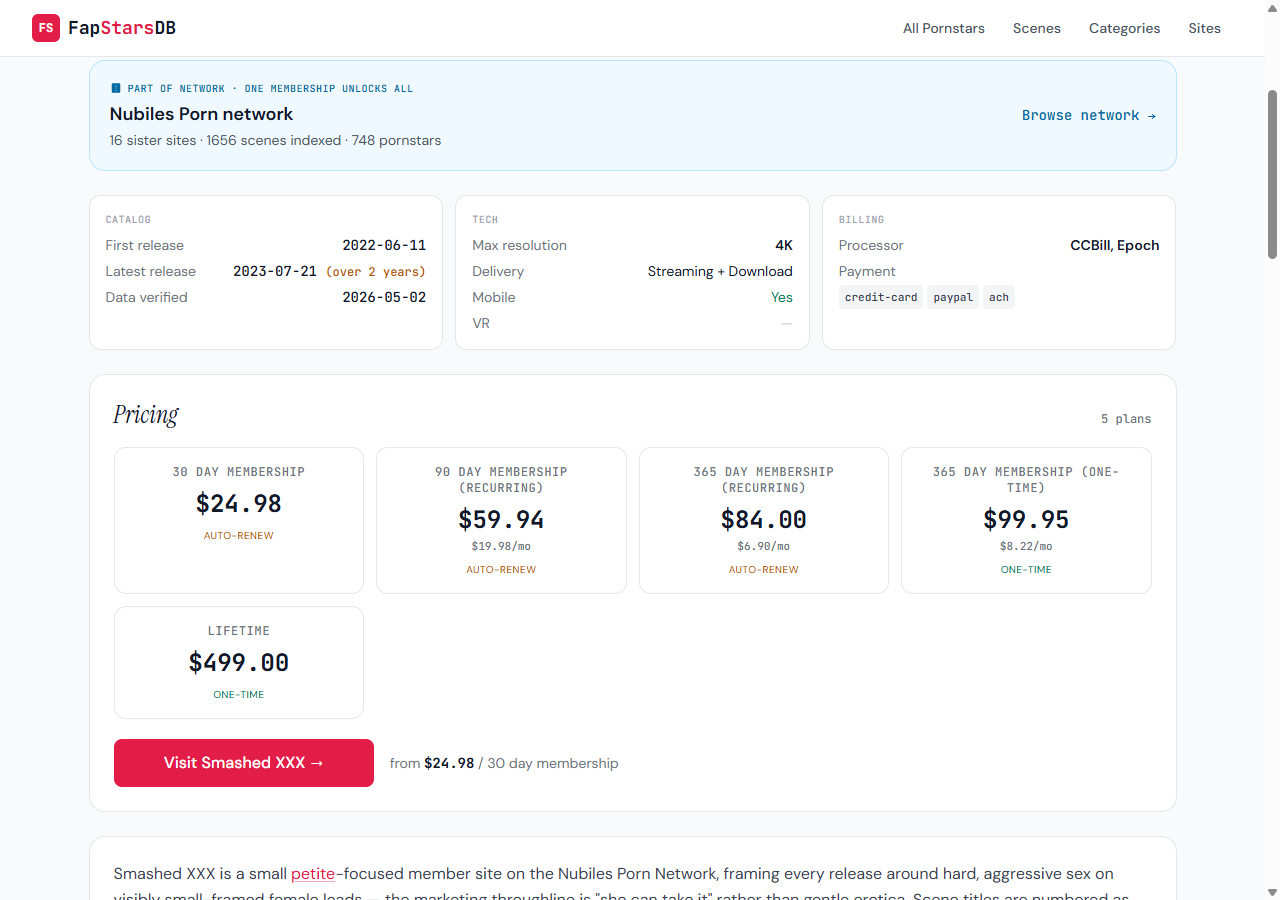Click the Streaming + Download delivery value
Image resolution: width=1280 pixels, height=900 pixels.
[x=720, y=271]
